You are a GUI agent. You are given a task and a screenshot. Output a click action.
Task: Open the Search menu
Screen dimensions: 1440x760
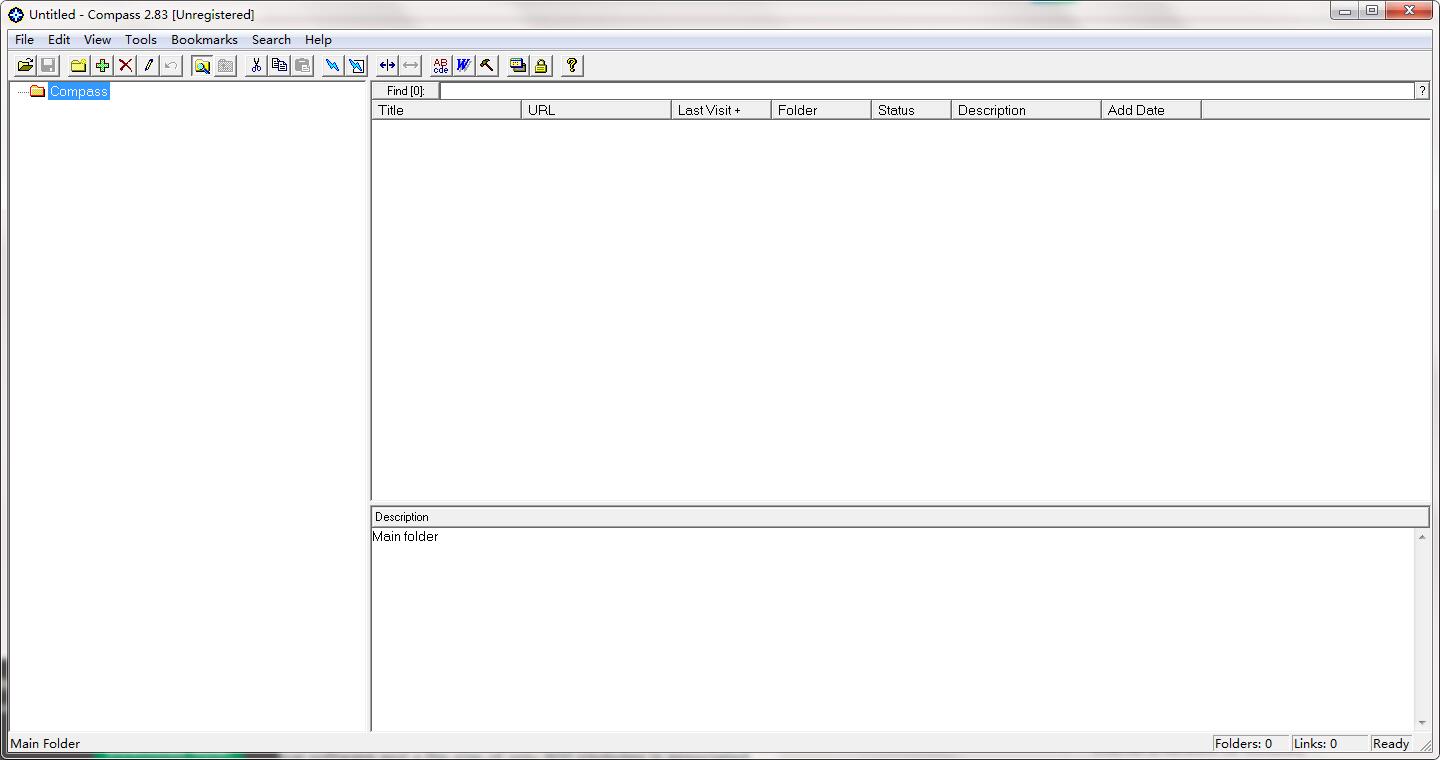(271, 40)
